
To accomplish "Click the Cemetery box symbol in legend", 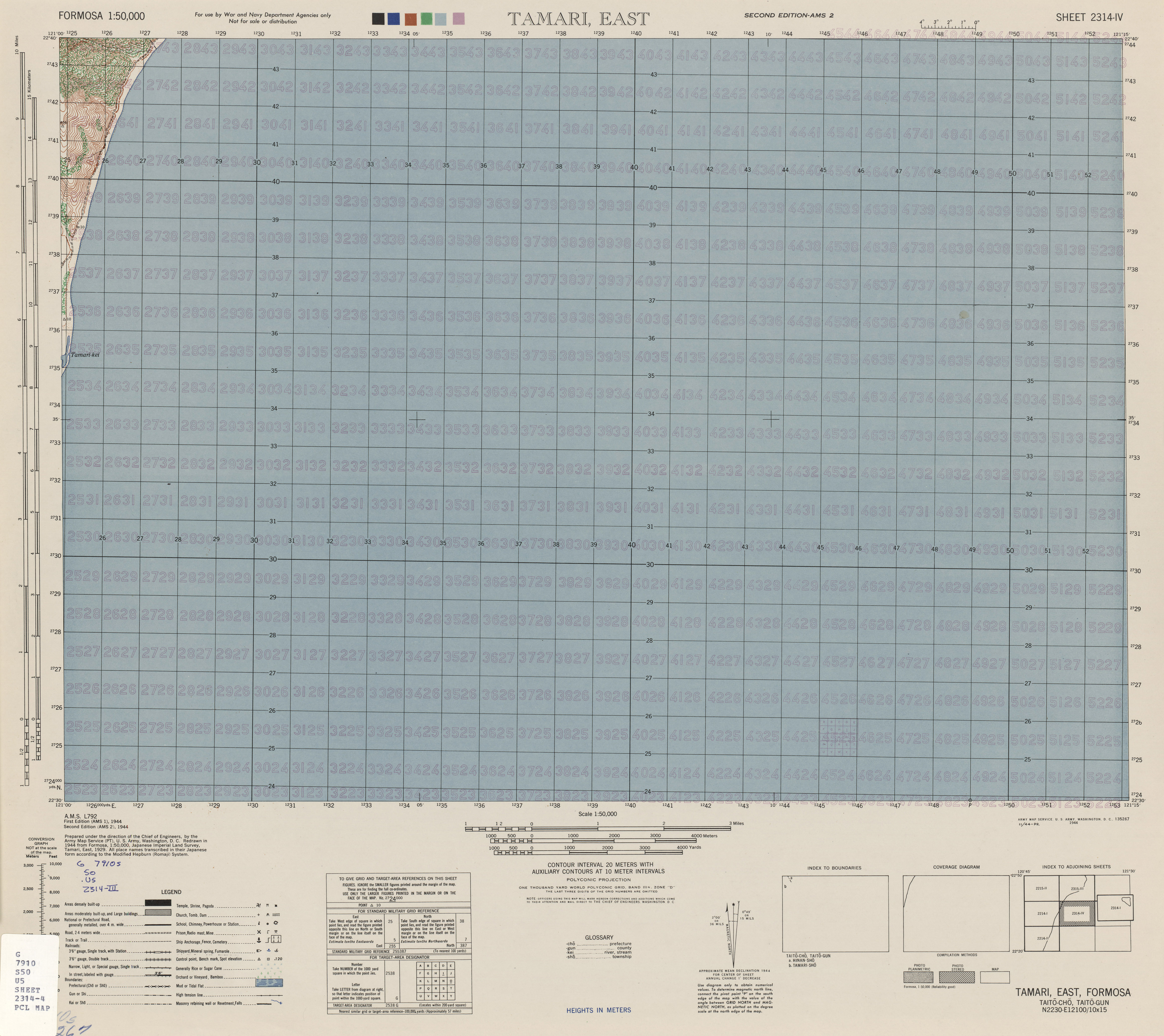I will click(276, 939).
